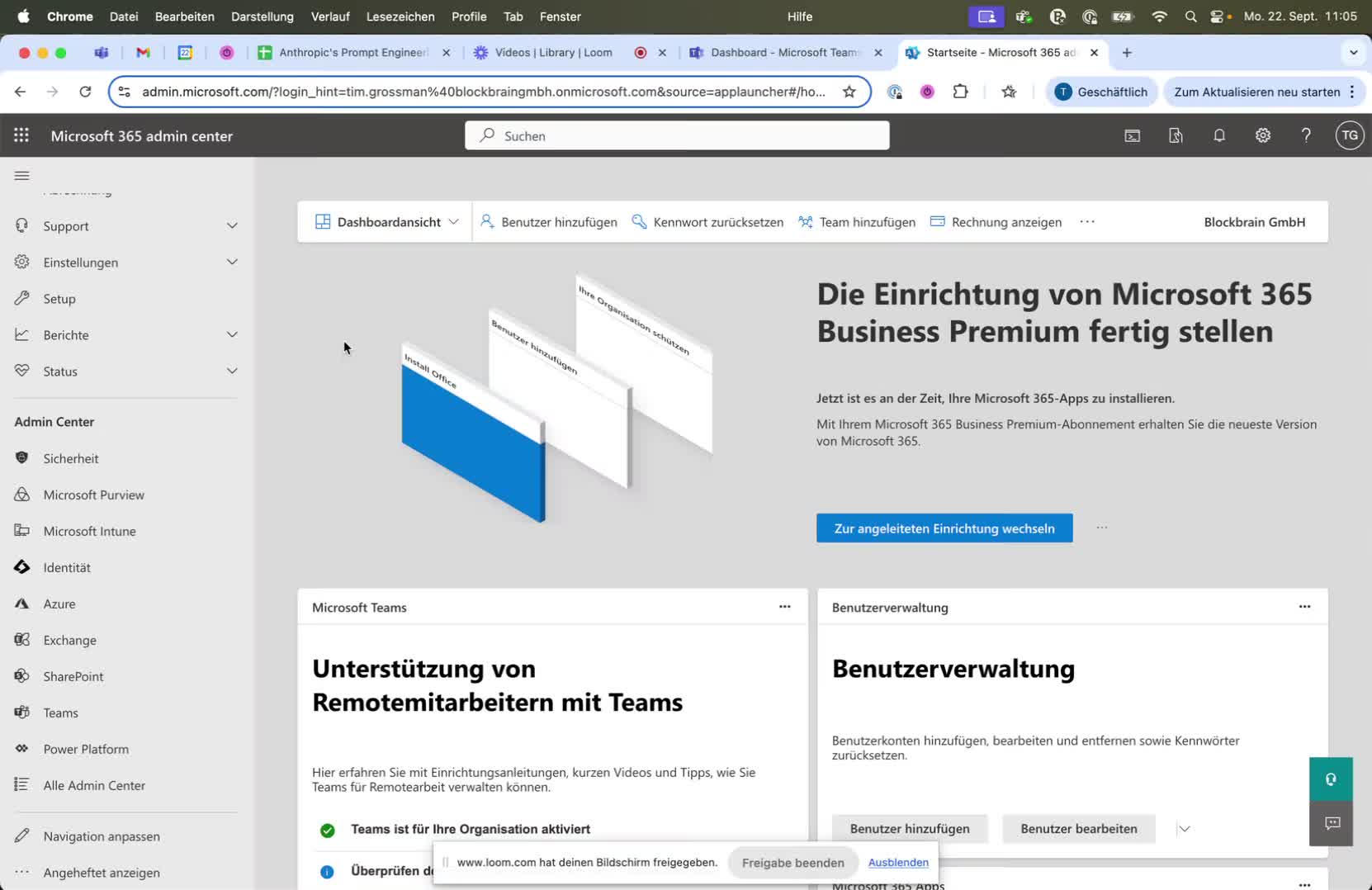This screenshot has width=1372, height=890.
Task: Open the TG account avatar
Action: pyautogui.click(x=1349, y=135)
